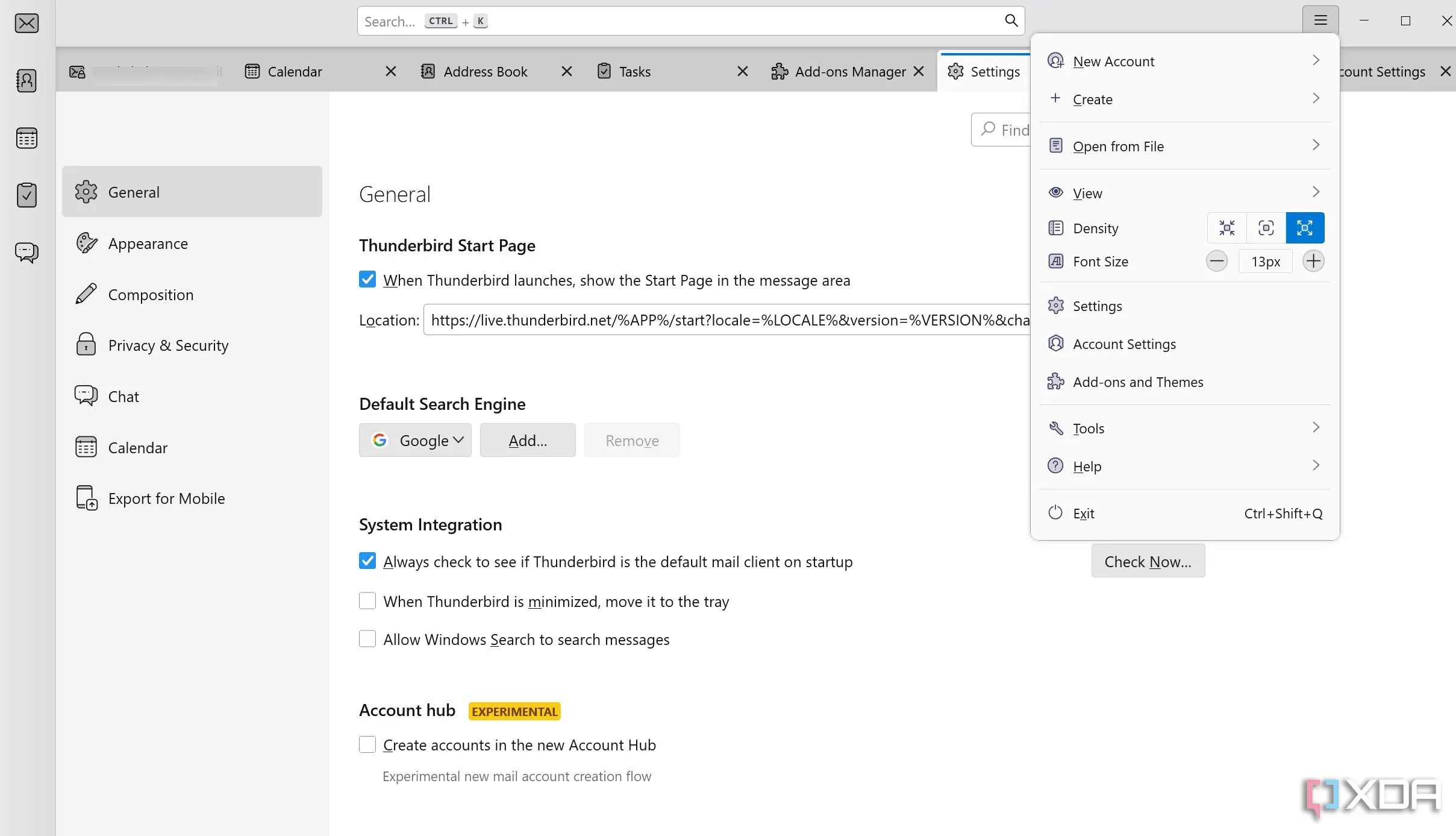Viewport: 1456px width, 836px height.
Task: Open Address Book sidebar icon
Action: pyautogui.click(x=27, y=81)
